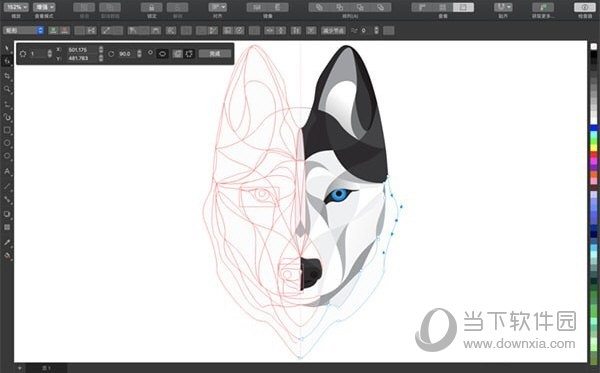This screenshot has width=600, height=373.
Task: Select the Rectangle tool
Action: tap(7, 130)
